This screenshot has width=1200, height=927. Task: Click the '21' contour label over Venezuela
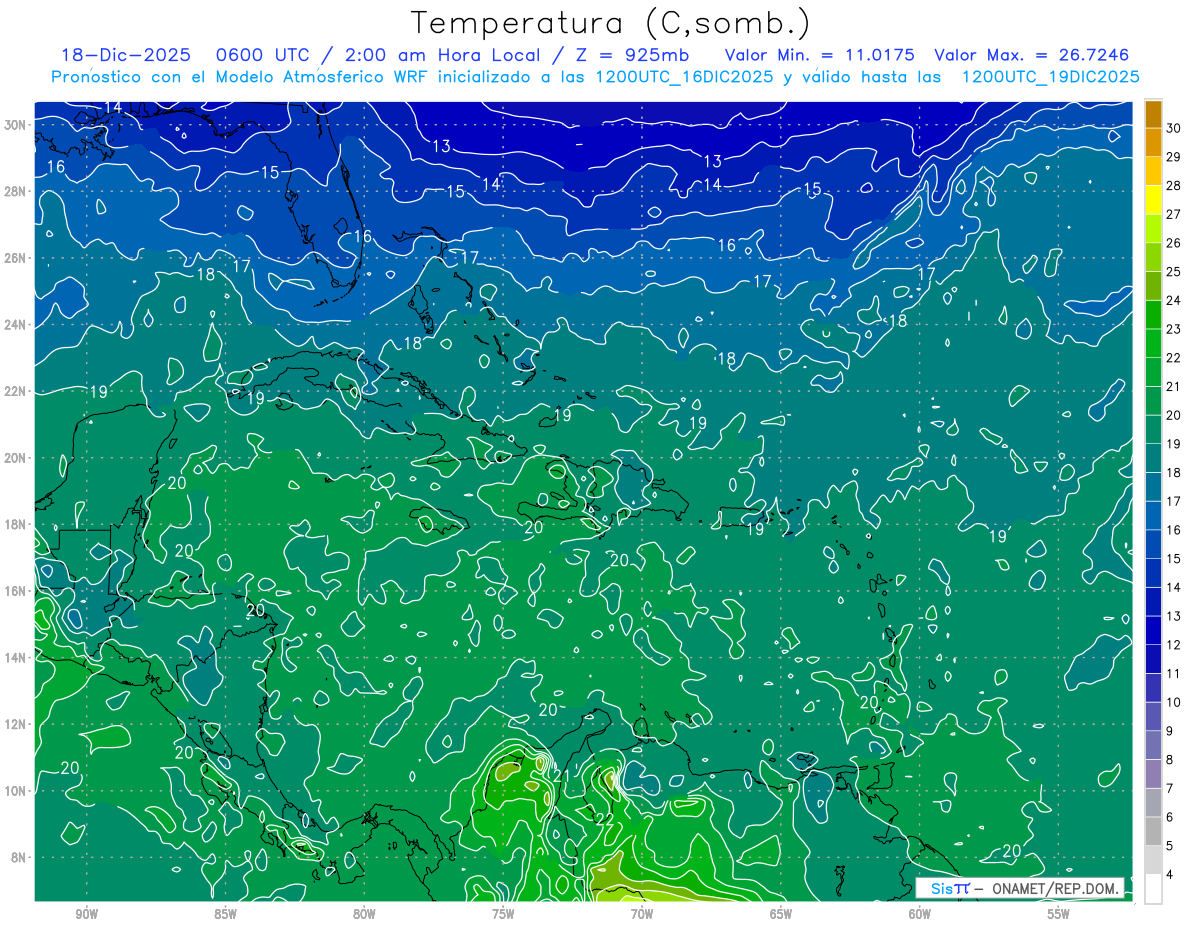560,776
